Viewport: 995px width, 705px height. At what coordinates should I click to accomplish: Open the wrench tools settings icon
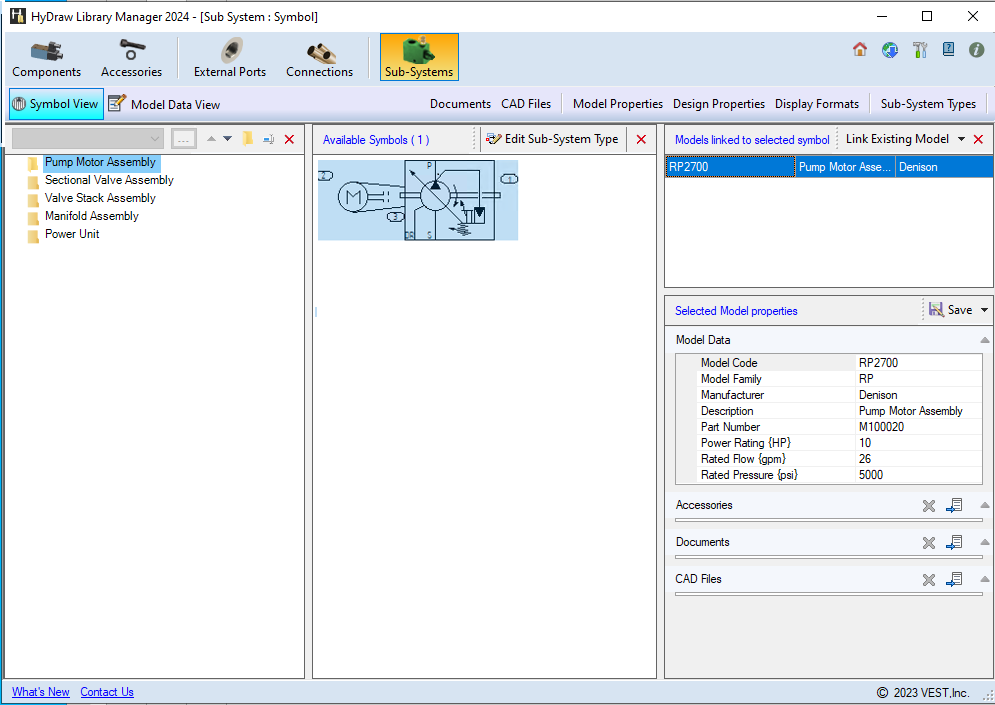tap(920, 50)
